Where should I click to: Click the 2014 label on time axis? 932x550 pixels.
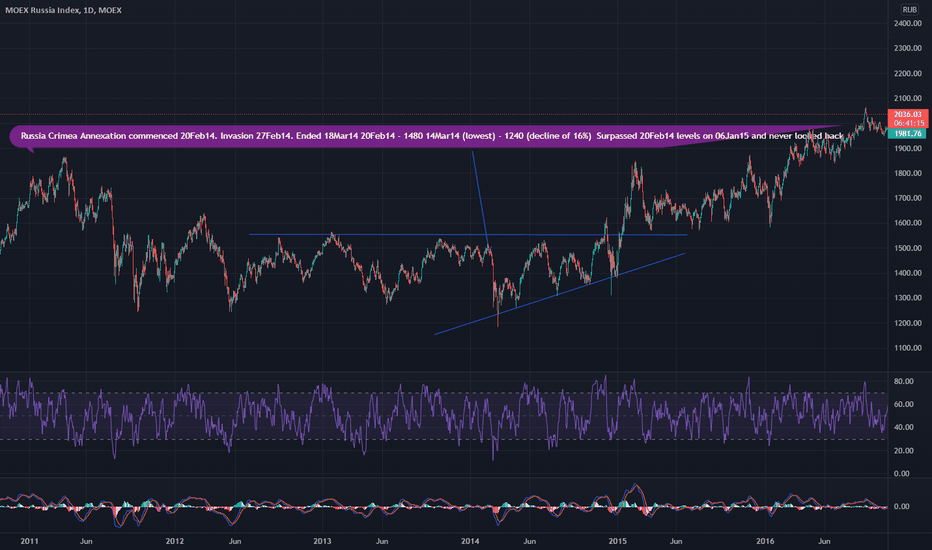pyautogui.click(x=470, y=541)
